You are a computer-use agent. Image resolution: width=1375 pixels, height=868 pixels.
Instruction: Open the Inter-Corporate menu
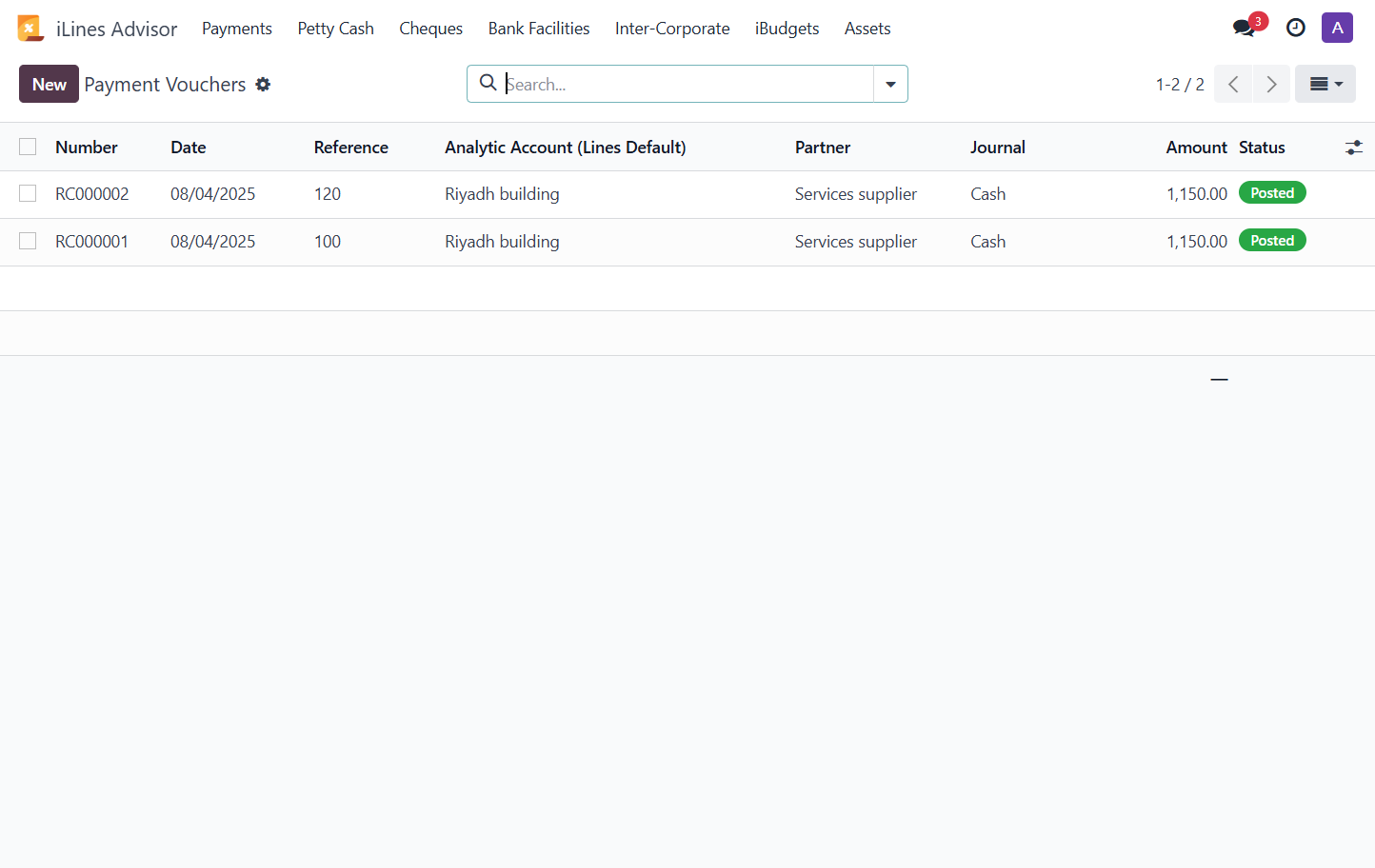coord(672,29)
